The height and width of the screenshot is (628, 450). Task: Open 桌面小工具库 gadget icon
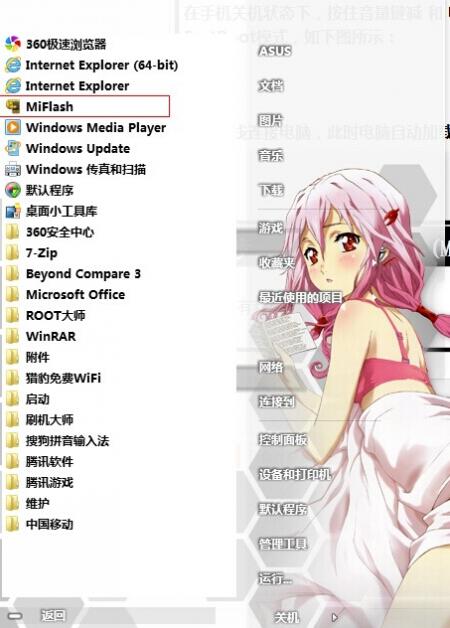pos(13,211)
